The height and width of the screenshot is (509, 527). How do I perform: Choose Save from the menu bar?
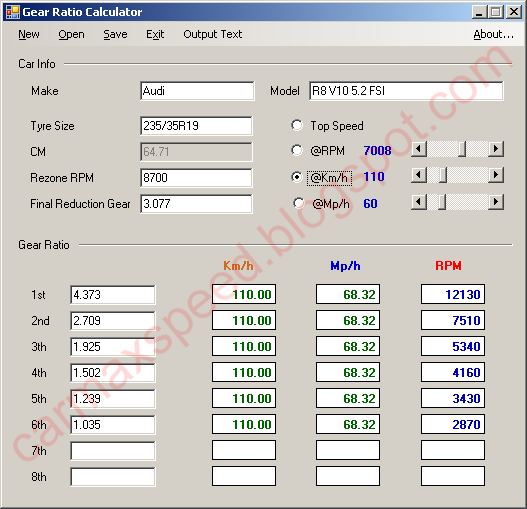[x=115, y=34]
